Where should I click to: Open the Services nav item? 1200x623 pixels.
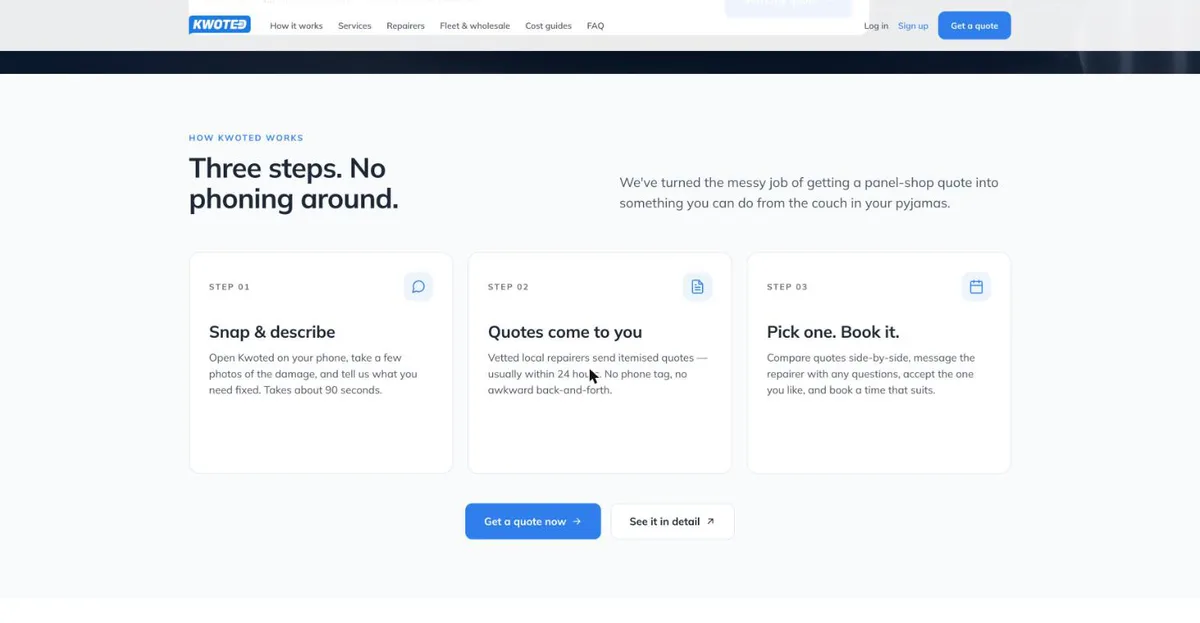(x=354, y=26)
